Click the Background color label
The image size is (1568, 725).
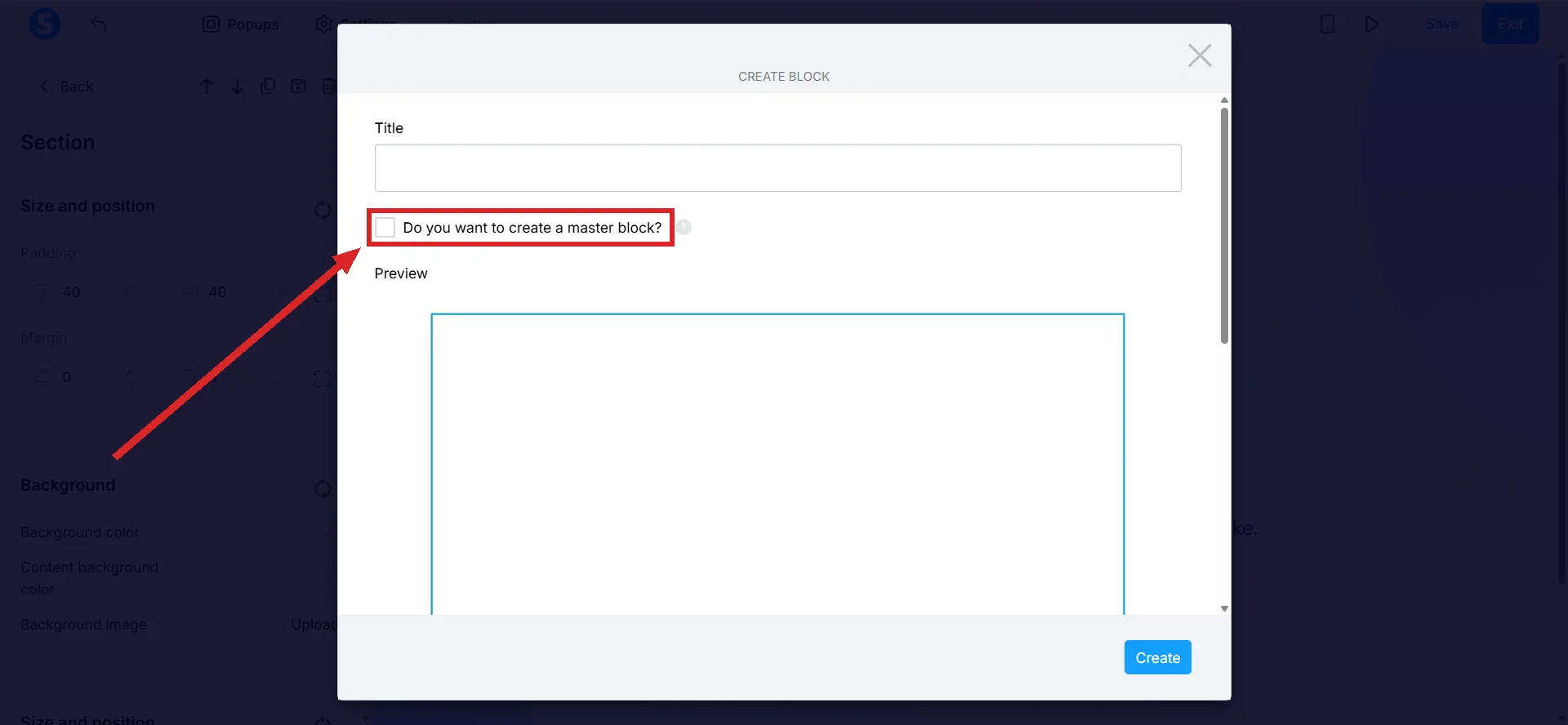pos(80,532)
